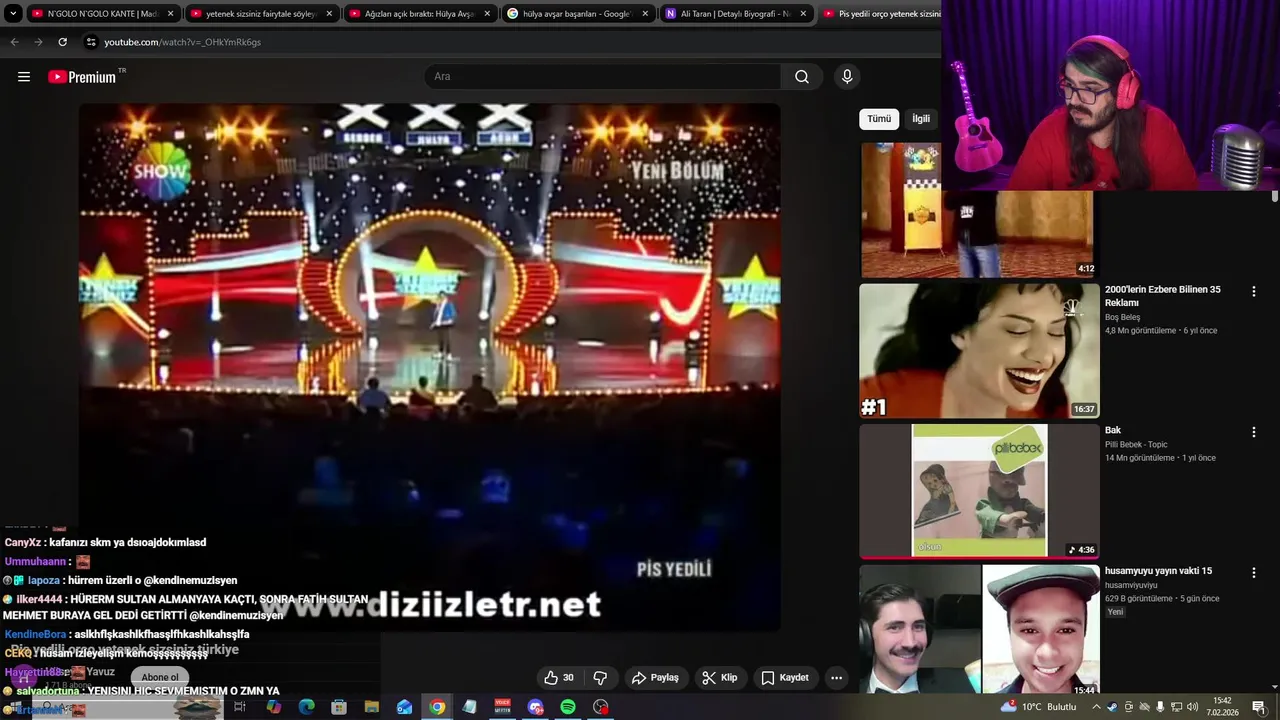This screenshot has height=720, width=1280.
Task: Go back with the browser back arrow
Action: pos(14,42)
